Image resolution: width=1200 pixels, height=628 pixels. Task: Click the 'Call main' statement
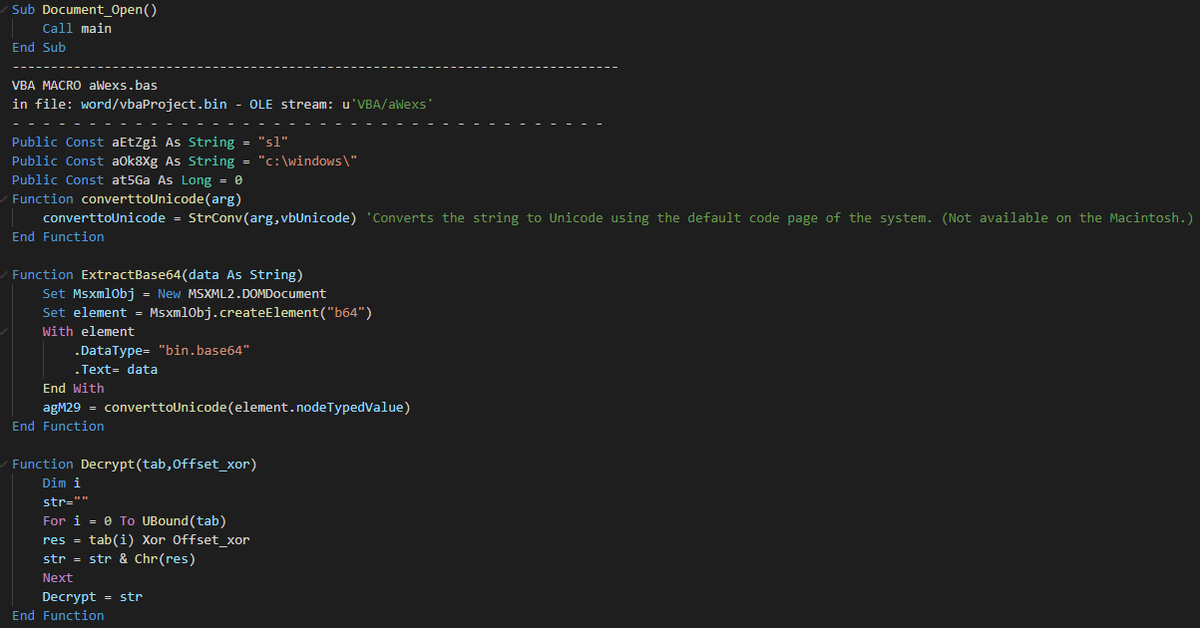77,29
